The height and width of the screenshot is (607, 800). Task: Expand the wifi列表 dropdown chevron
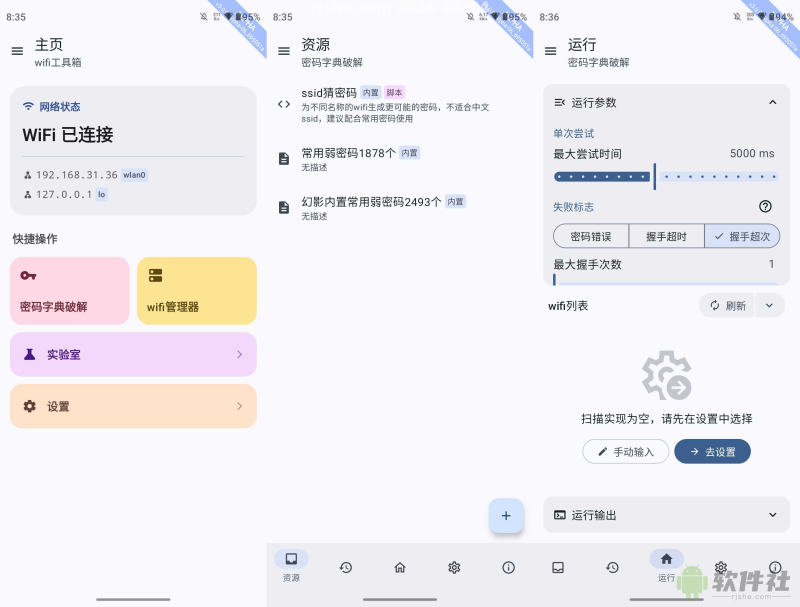(x=768, y=305)
